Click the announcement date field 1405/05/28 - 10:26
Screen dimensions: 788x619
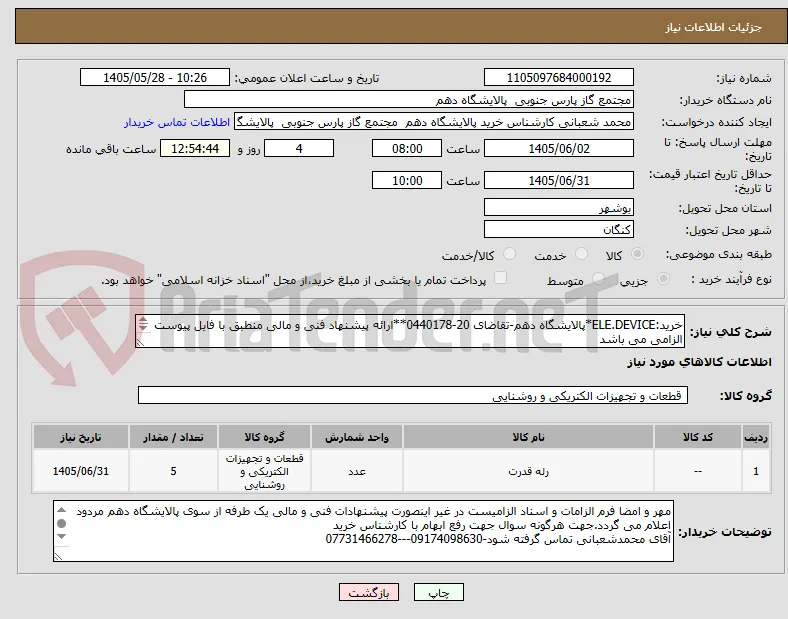tap(155, 77)
